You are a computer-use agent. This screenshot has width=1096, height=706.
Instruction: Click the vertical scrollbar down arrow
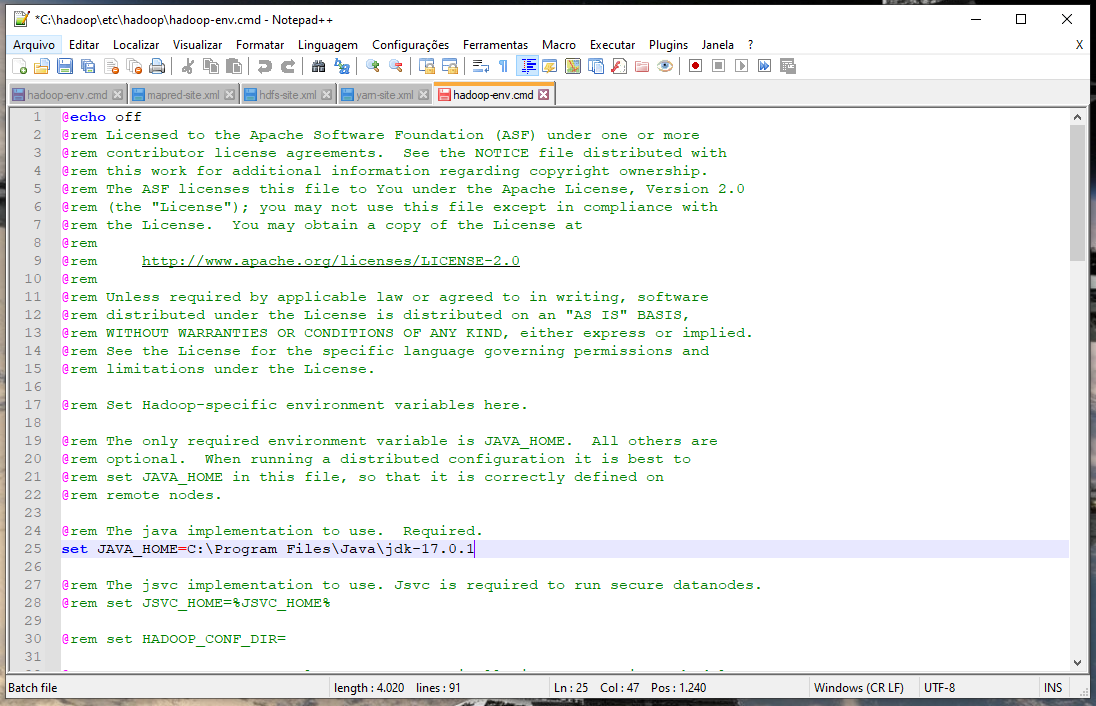click(1077, 663)
